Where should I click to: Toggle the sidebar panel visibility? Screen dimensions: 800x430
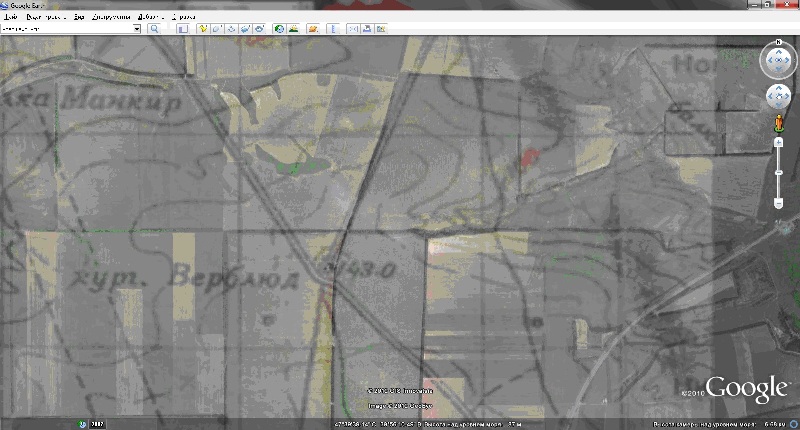point(181,29)
